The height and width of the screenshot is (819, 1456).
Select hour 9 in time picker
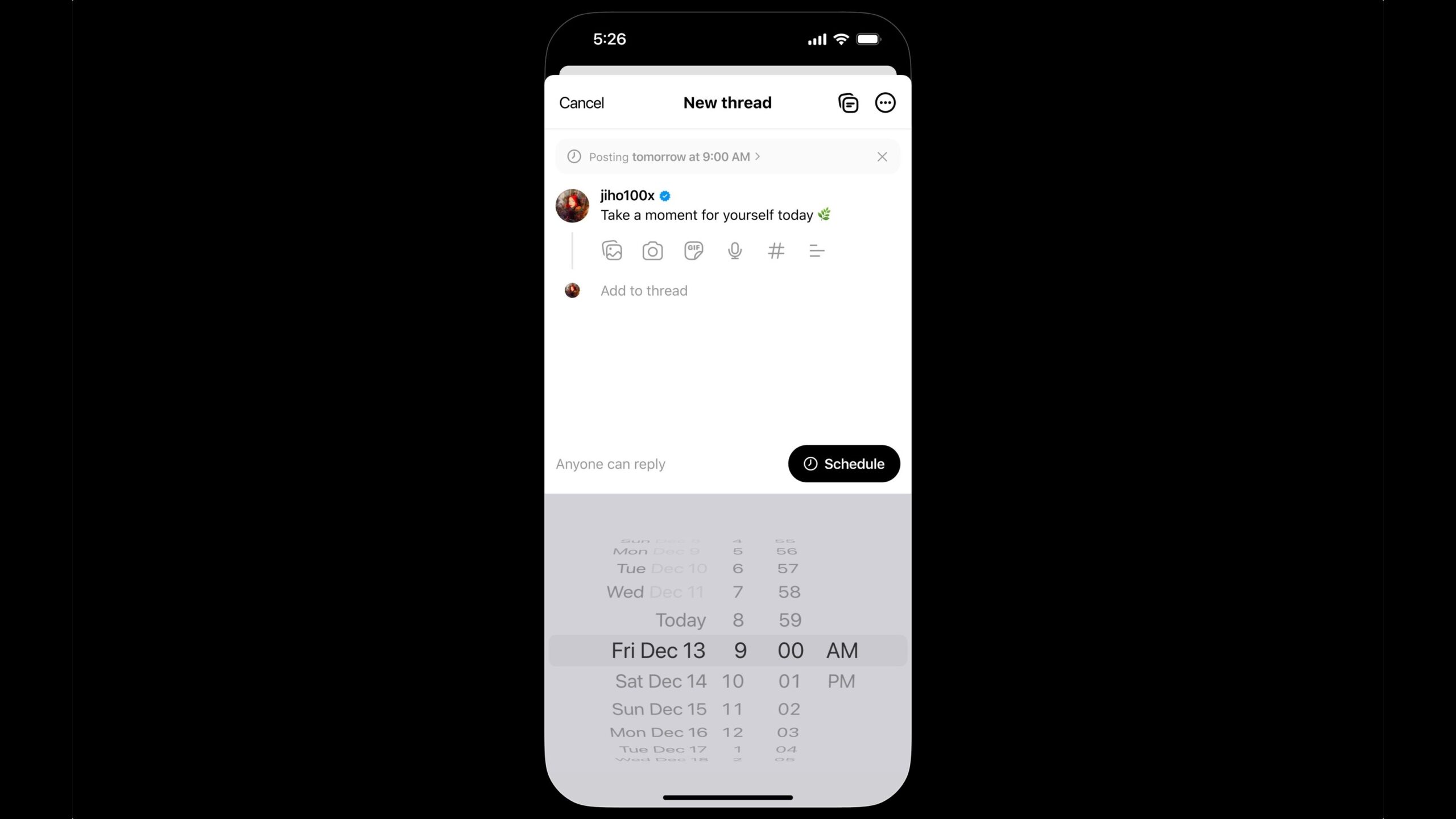click(x=740, y=650)
